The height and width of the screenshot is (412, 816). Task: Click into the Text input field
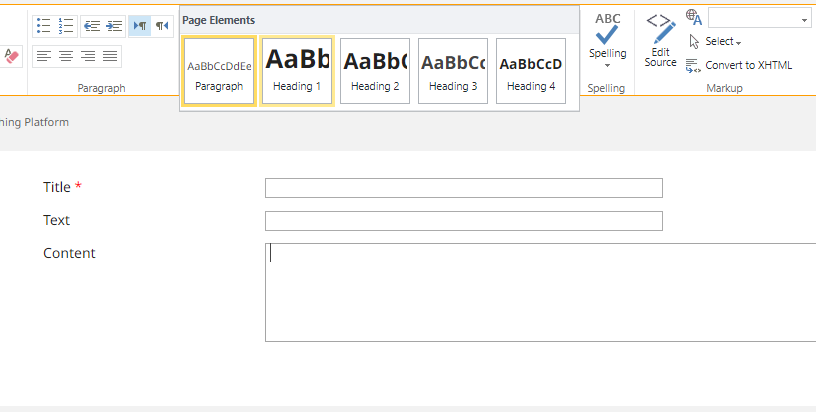[464, 221]
